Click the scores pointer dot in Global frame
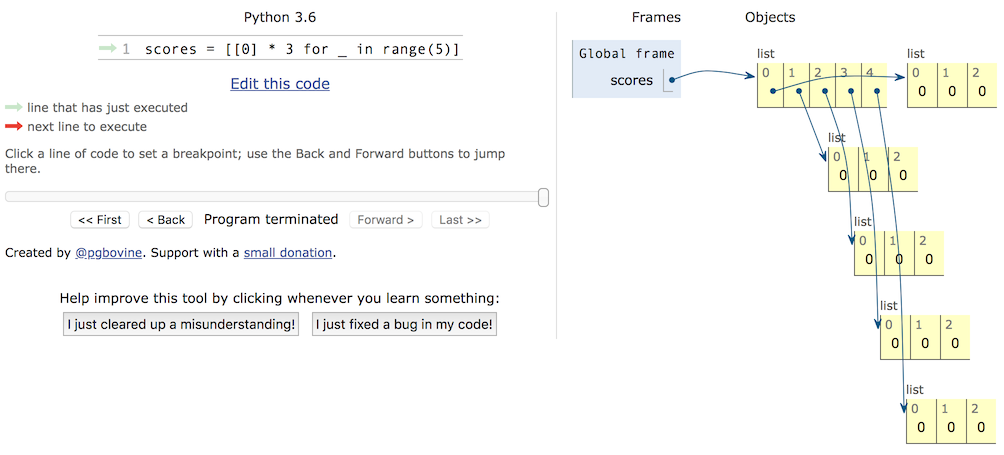Image resolution: width=1004 pixels, height=455 pixels. pos(671,81)
